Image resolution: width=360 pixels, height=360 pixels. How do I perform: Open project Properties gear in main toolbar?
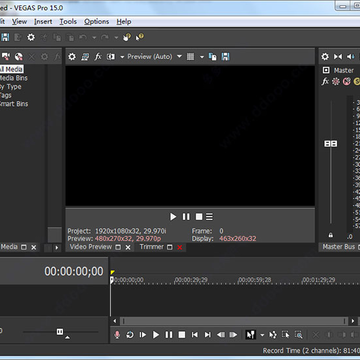click(31, 37)
